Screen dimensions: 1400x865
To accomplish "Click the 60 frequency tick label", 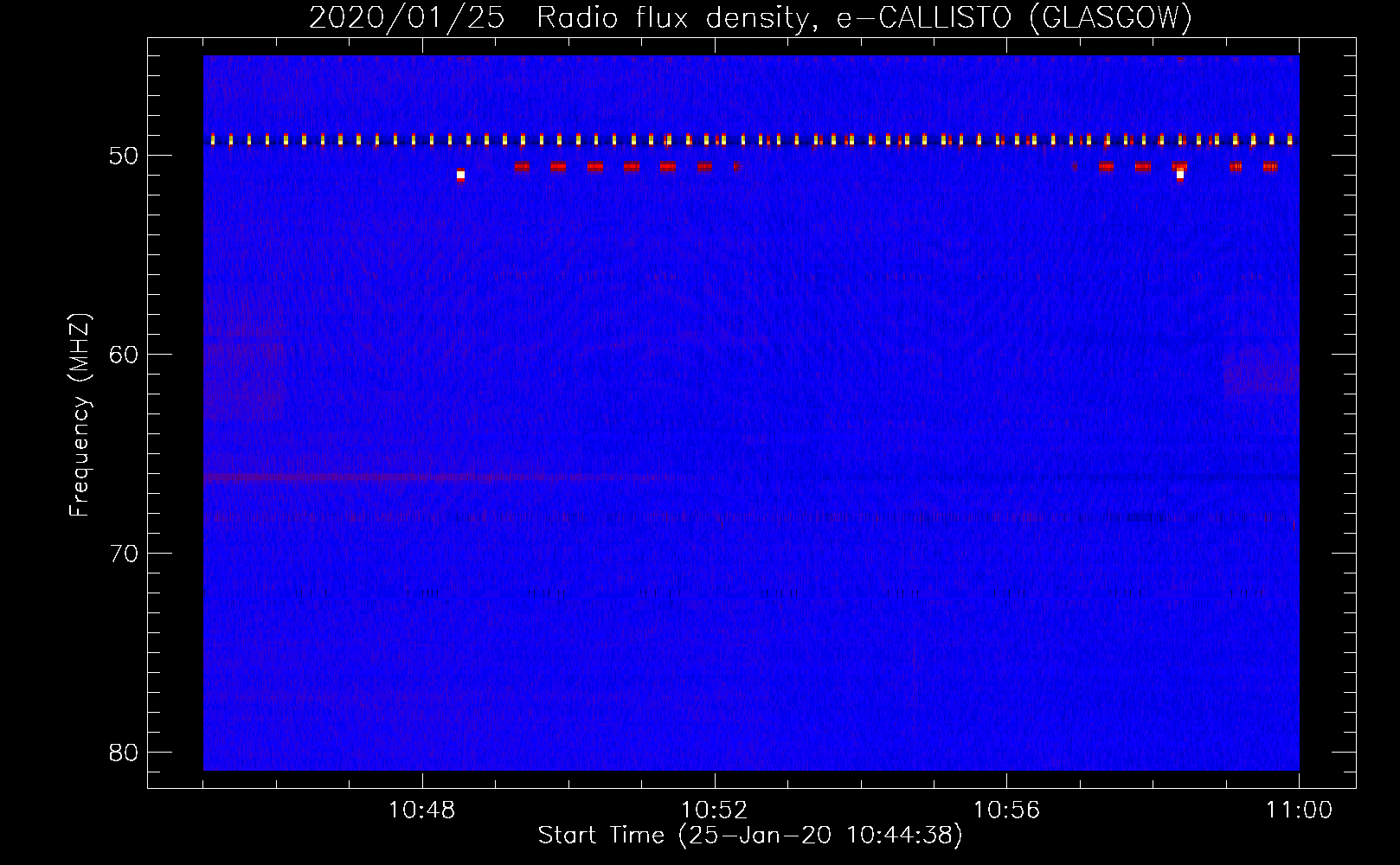I will pos(125,355).
